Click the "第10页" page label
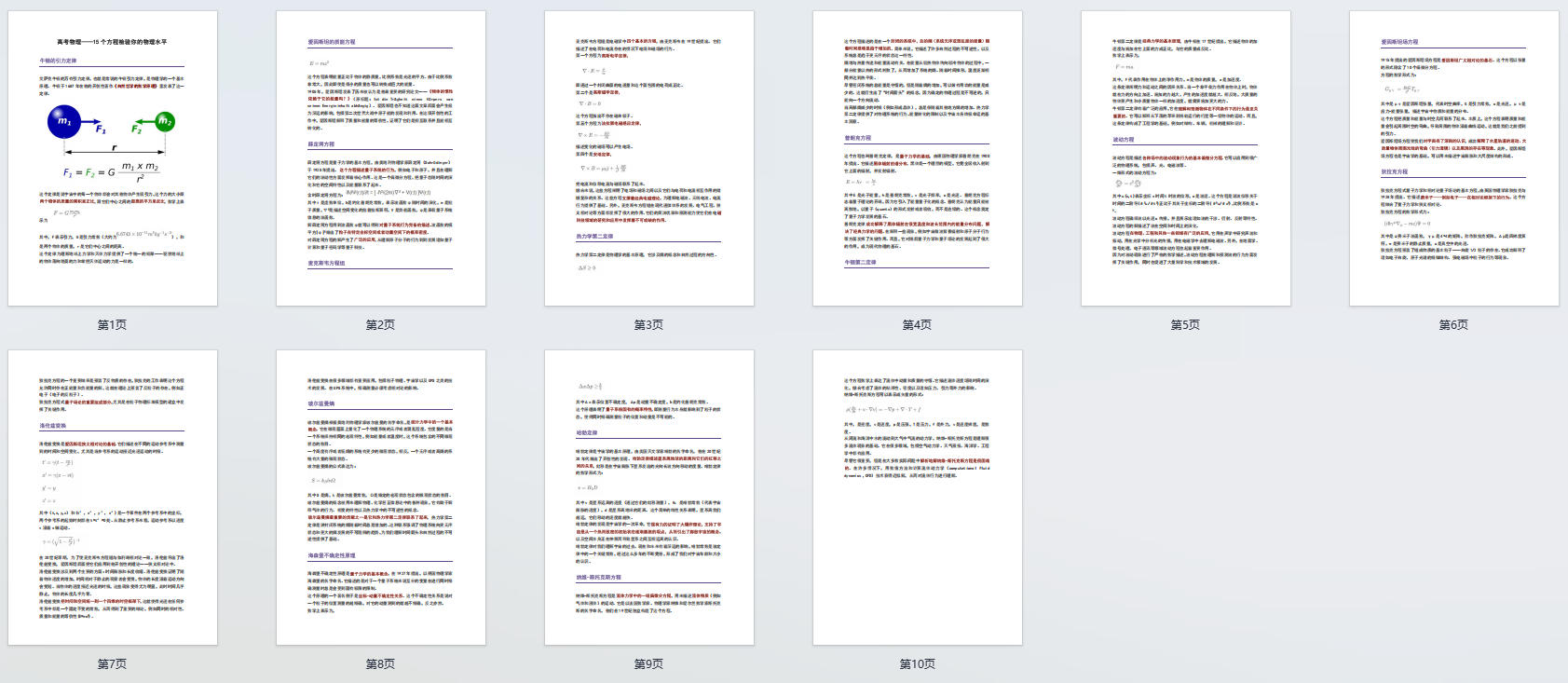The height and width of the screenshot is (683, 1568). tap(917, 664)
